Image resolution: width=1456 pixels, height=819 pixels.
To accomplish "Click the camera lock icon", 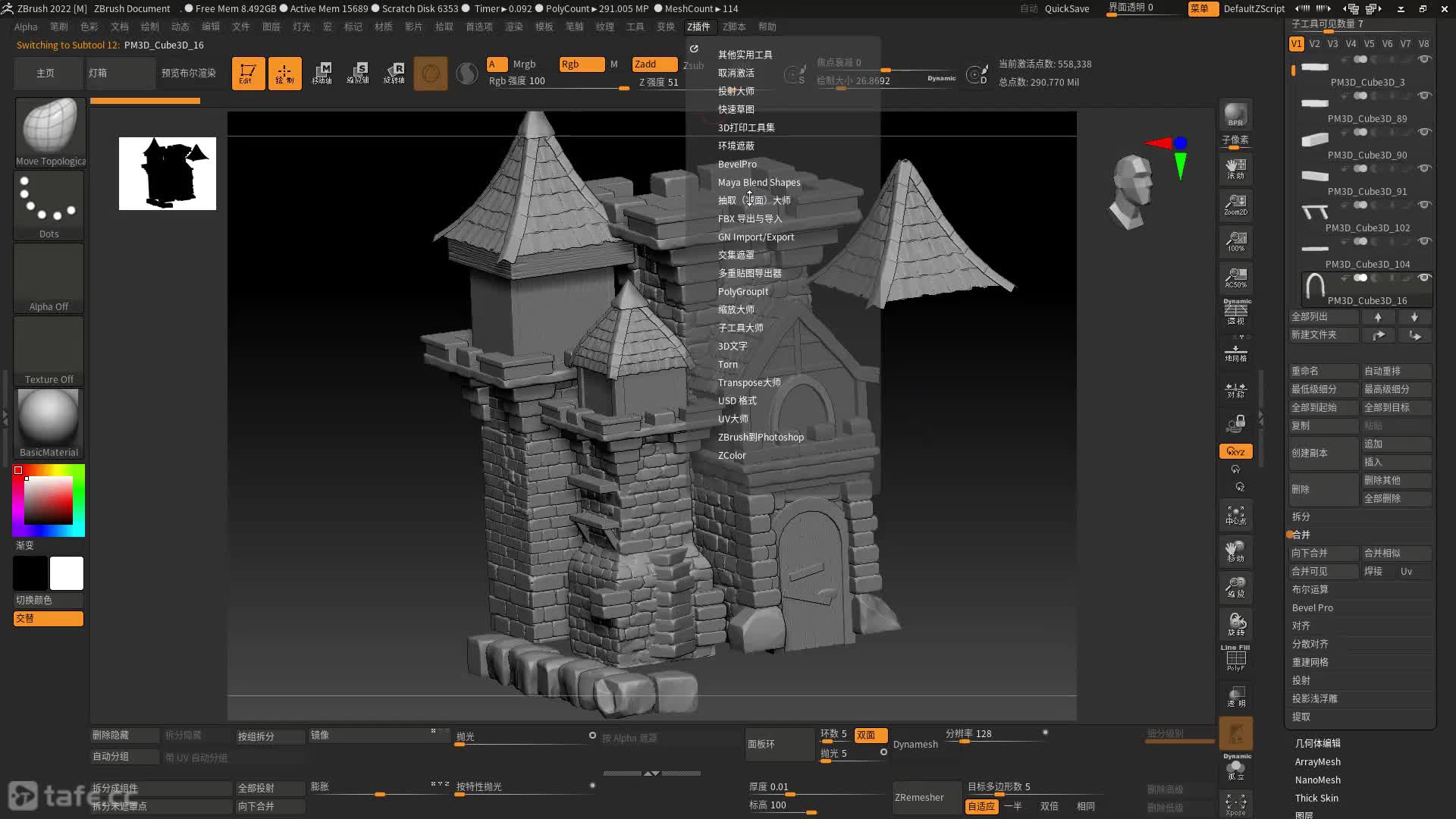I will (1235, 423).
